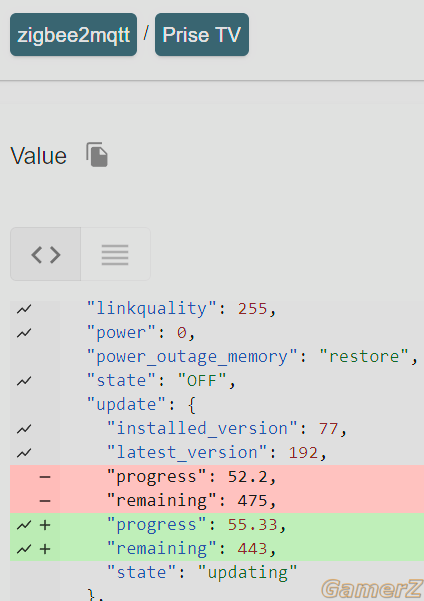
Task: Open chart icon beside linkquality line
Action: click(24, 309)
